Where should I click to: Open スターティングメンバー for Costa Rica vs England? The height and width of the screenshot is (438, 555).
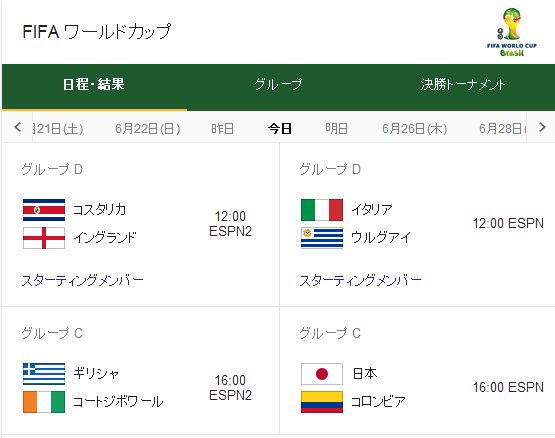pyautogui.click(x=82, y=280)
